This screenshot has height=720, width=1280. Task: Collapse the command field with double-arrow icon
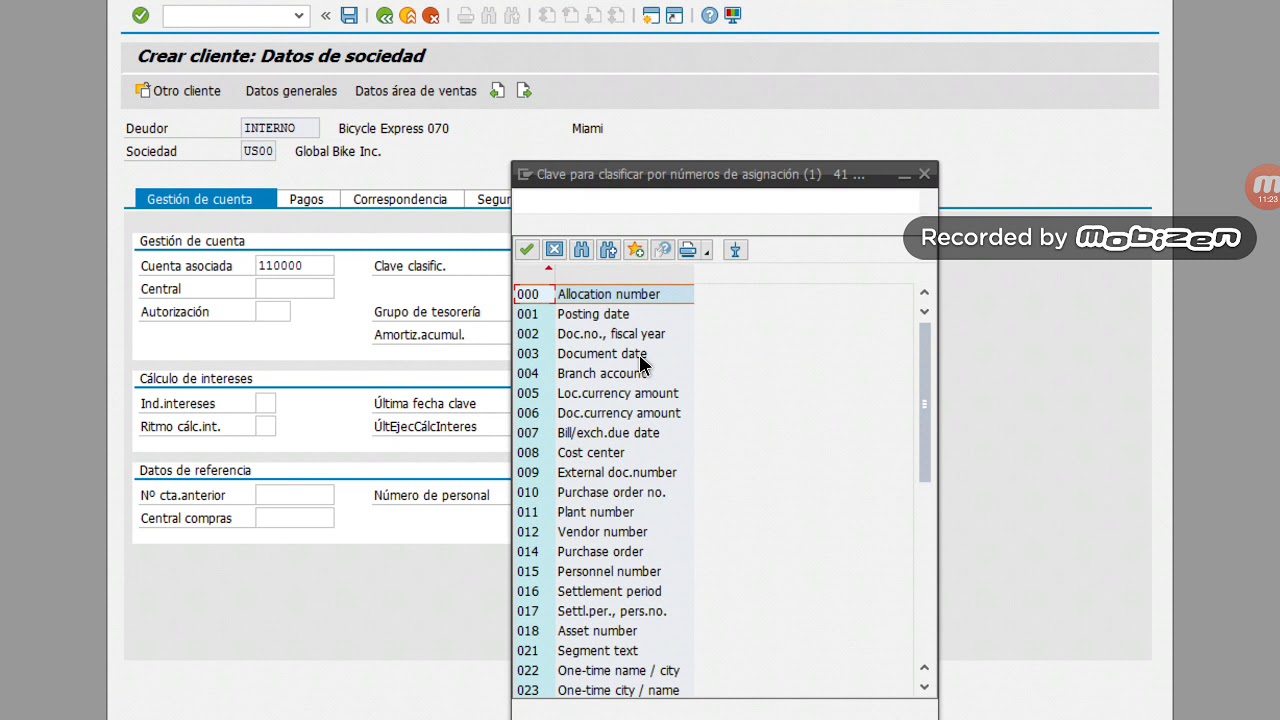[326, 15]
